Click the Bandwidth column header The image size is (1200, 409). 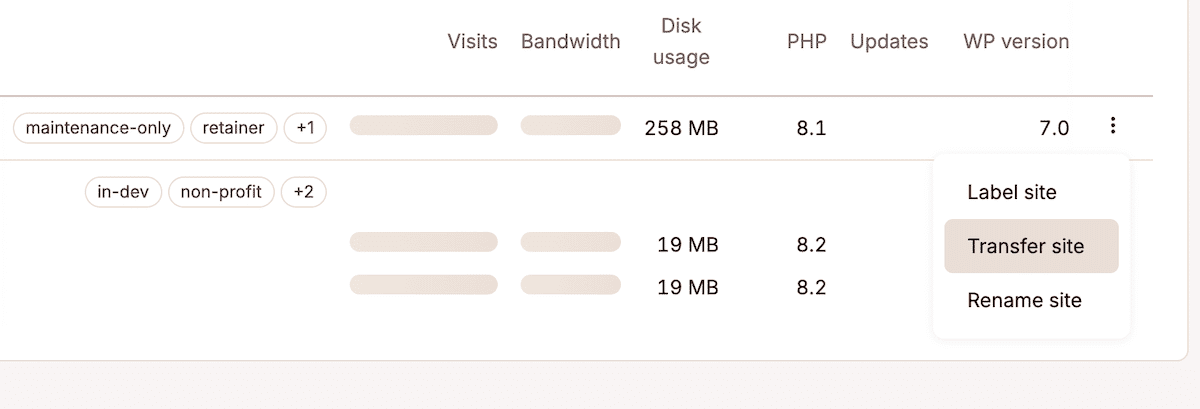click(x=571, y=41)
